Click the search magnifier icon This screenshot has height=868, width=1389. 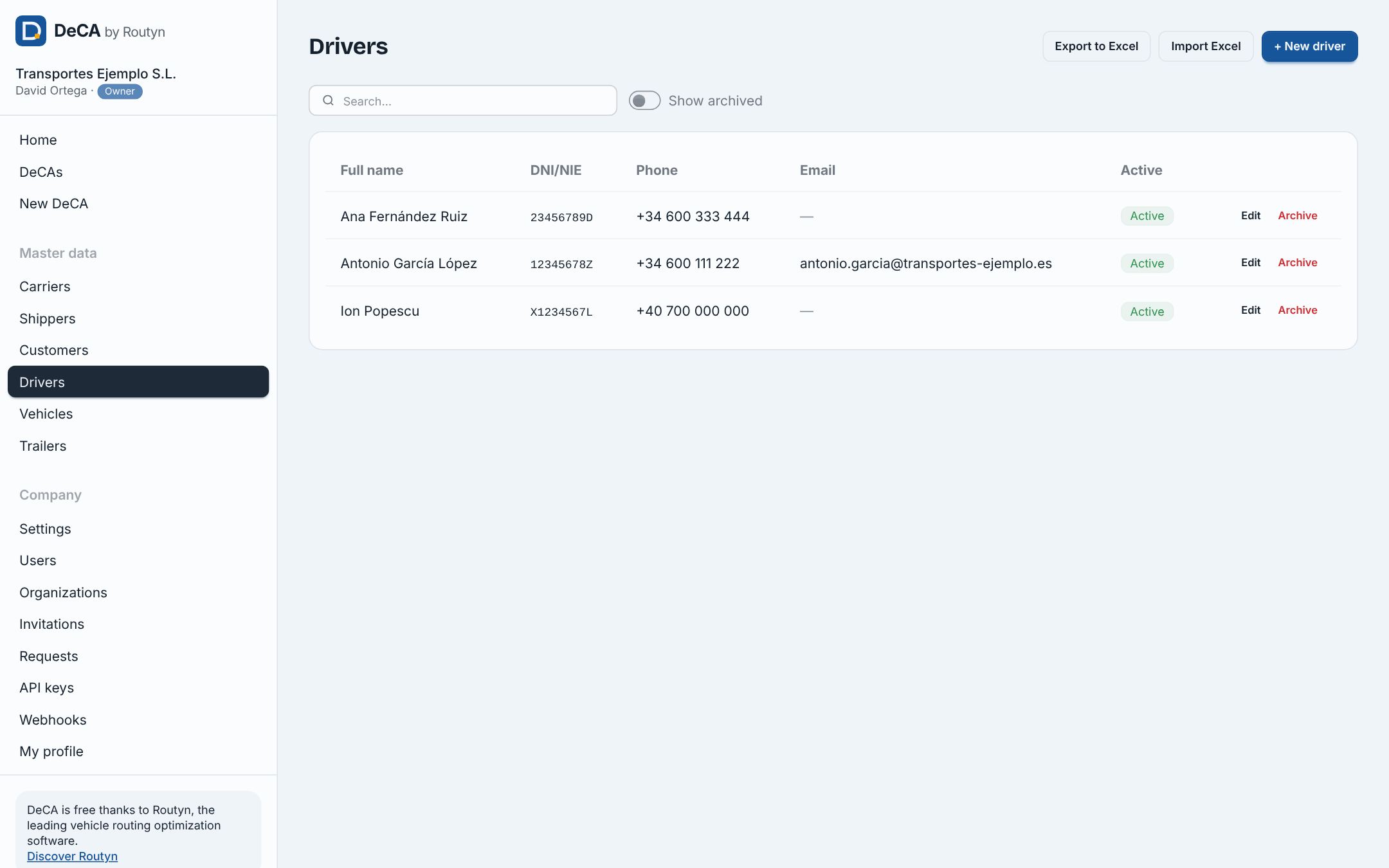click(328, 100)
